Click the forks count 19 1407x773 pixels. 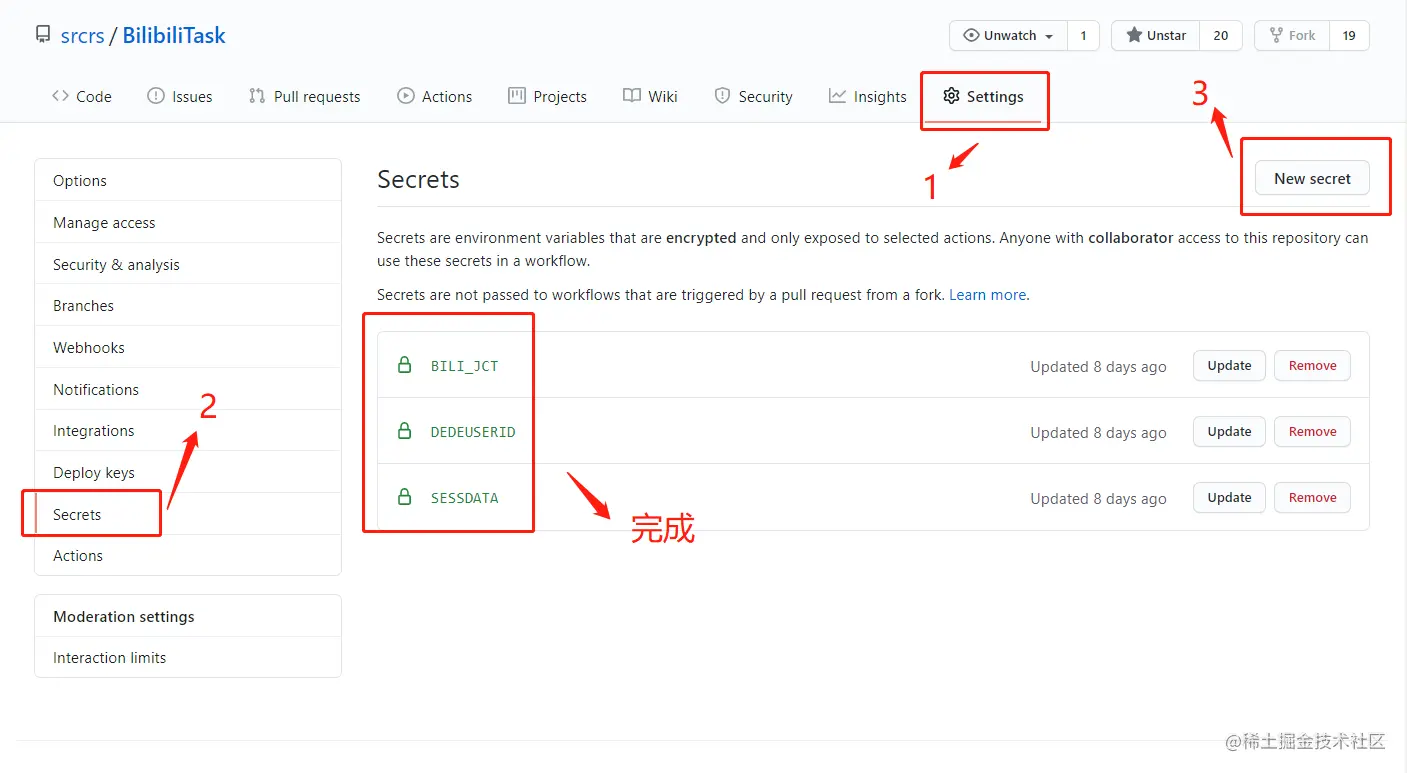pyautogui.click(x=1349, y=35)
